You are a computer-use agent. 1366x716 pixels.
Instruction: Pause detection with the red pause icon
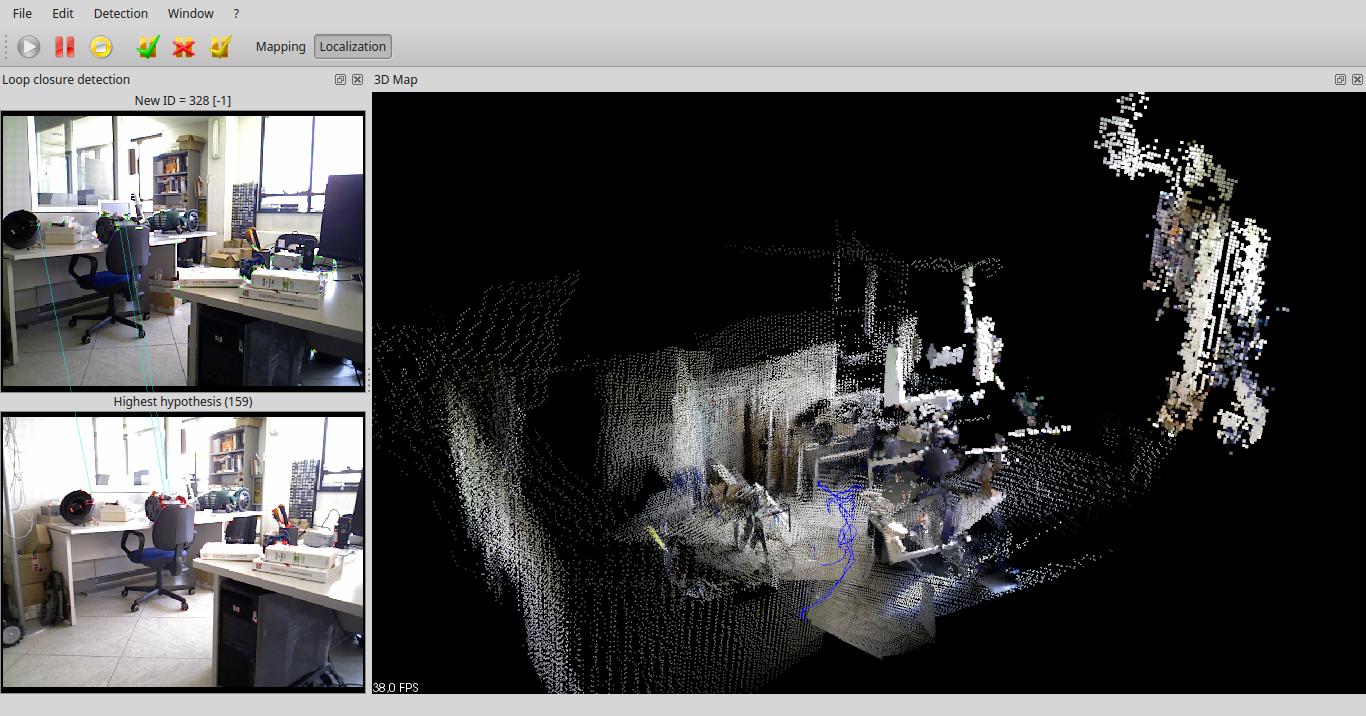(65, 47)
